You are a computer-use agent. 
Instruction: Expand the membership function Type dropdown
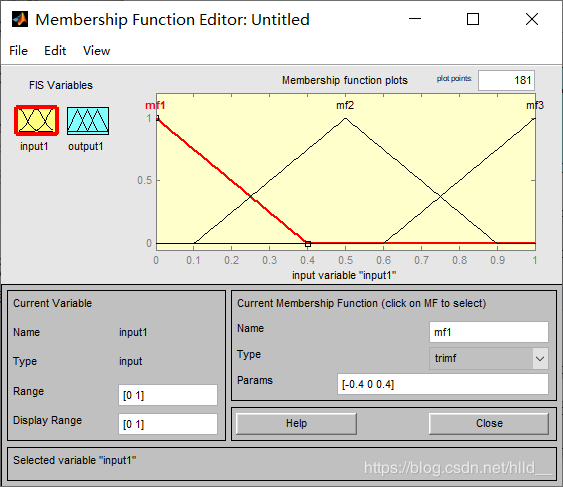tap(540, 358)
